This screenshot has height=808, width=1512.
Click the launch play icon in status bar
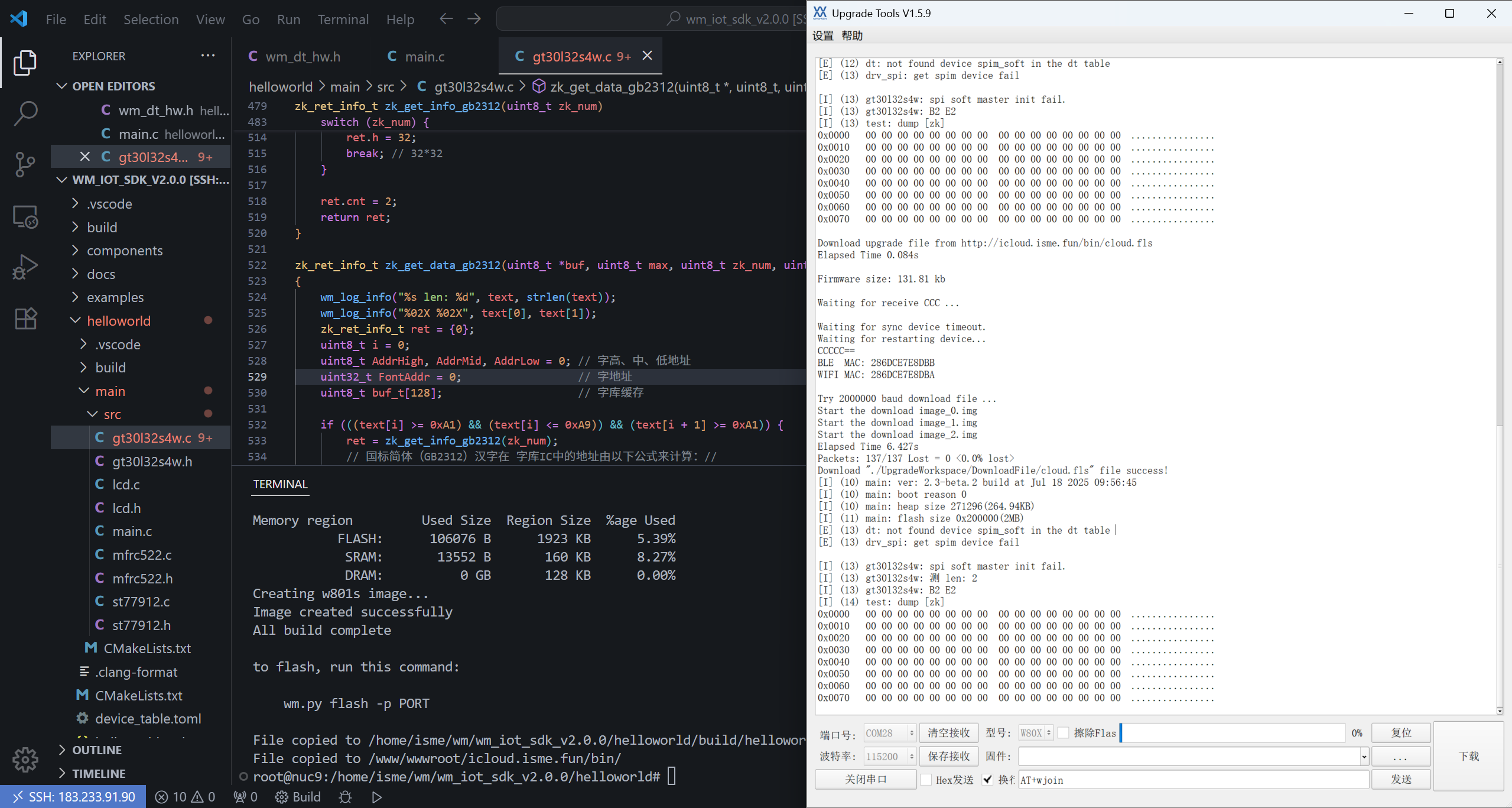tap(376, 797)
